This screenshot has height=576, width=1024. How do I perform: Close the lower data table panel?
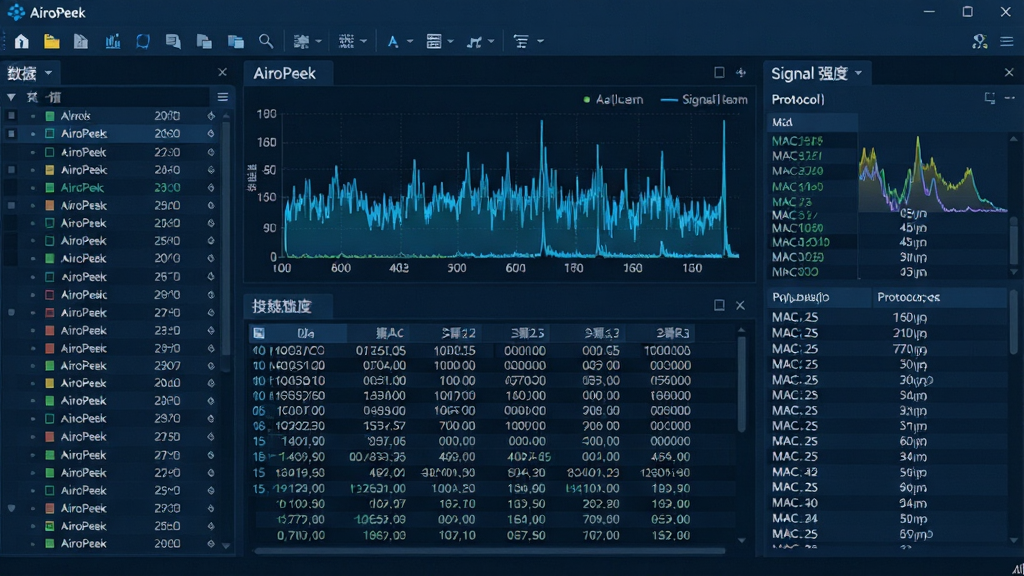point(740,305)
